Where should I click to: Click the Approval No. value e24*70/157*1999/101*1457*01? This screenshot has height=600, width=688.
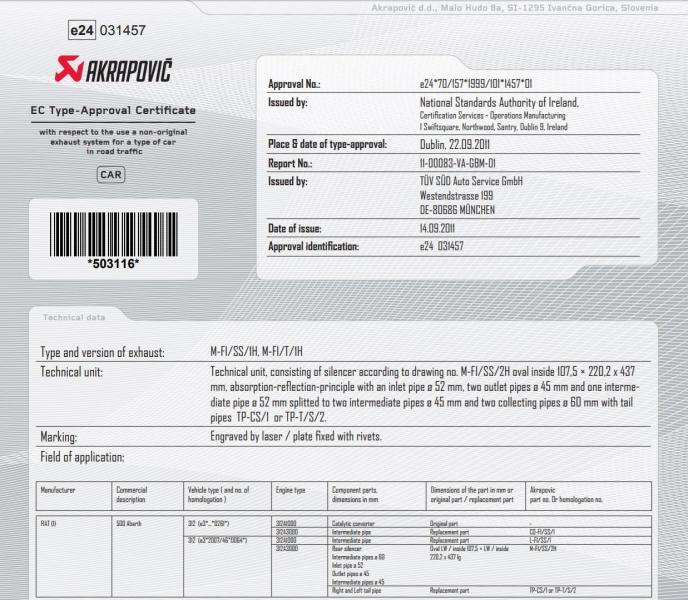(x=475, y=84)
